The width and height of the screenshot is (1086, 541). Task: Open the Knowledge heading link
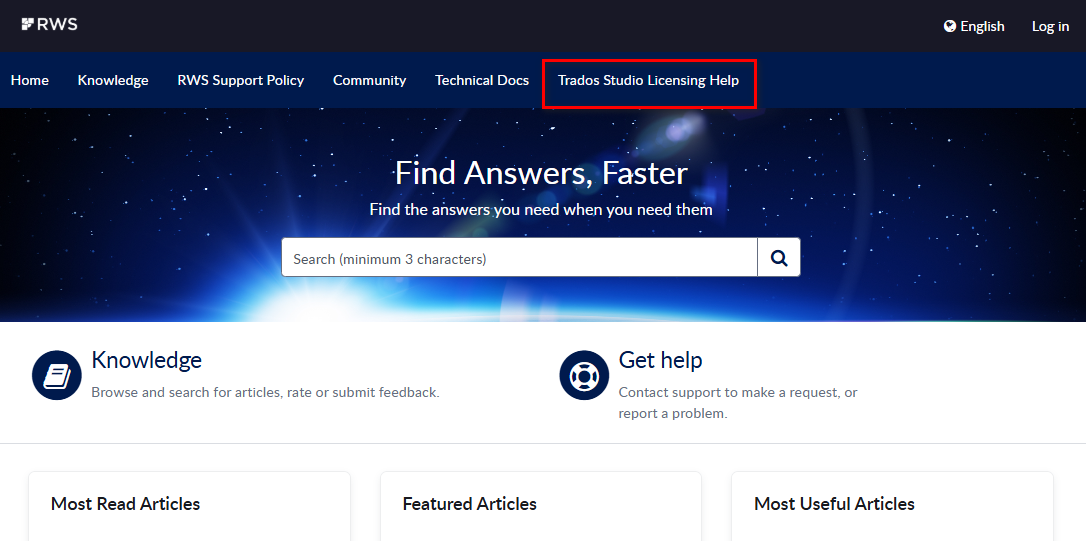pyautogui.click(x=146, y=360)
